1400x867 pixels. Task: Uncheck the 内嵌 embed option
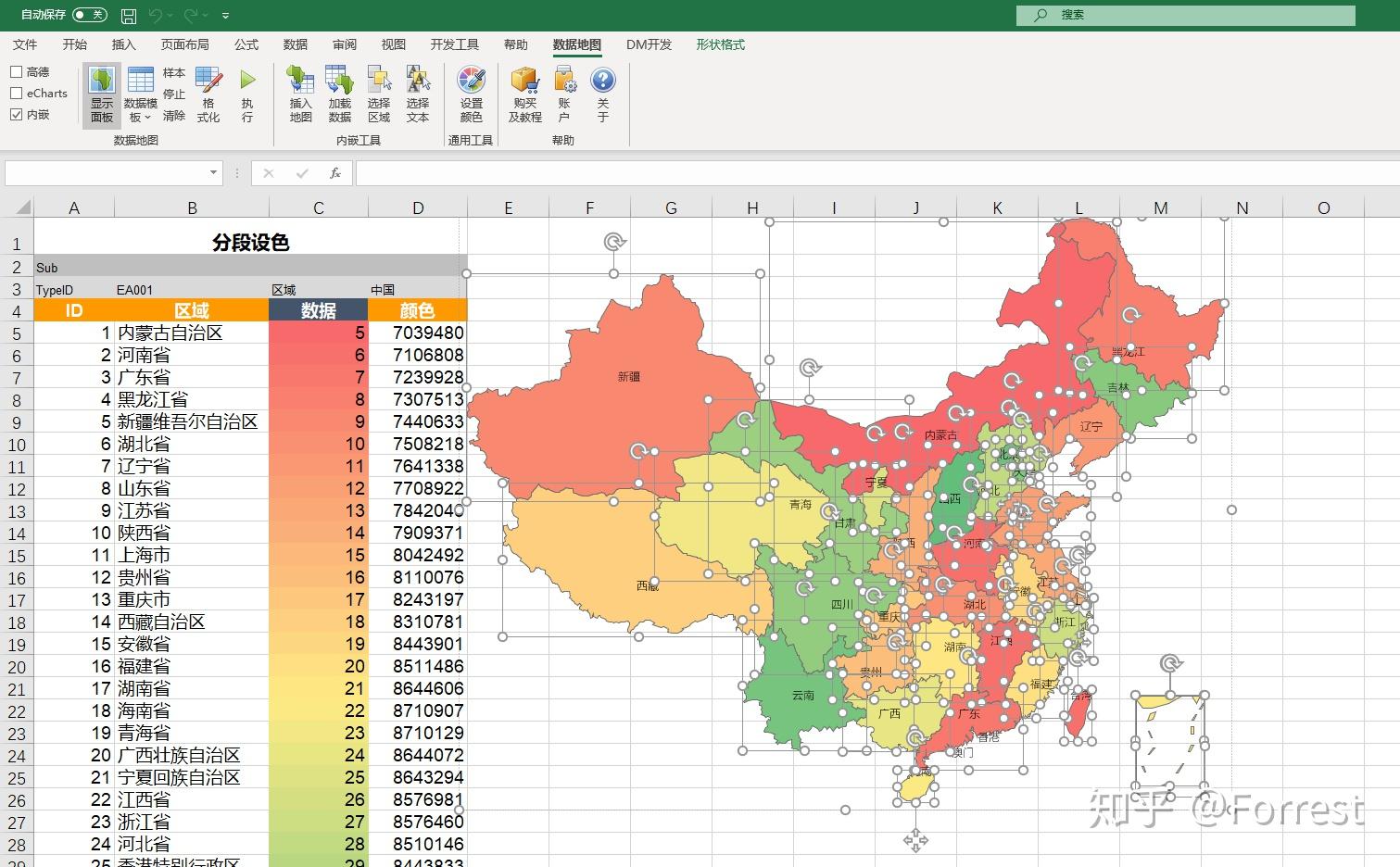16,114
